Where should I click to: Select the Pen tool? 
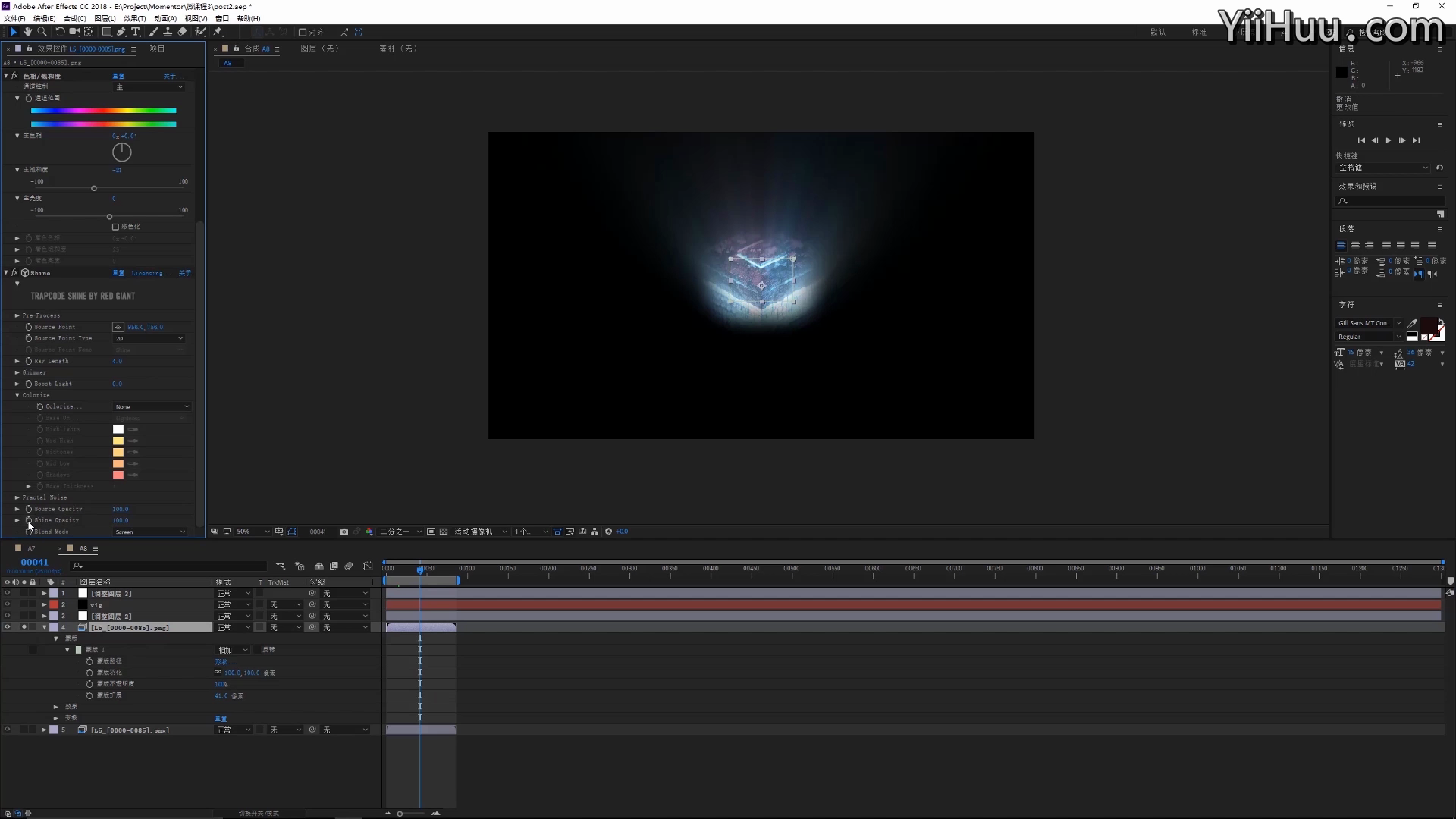click(x=121, y=32)
